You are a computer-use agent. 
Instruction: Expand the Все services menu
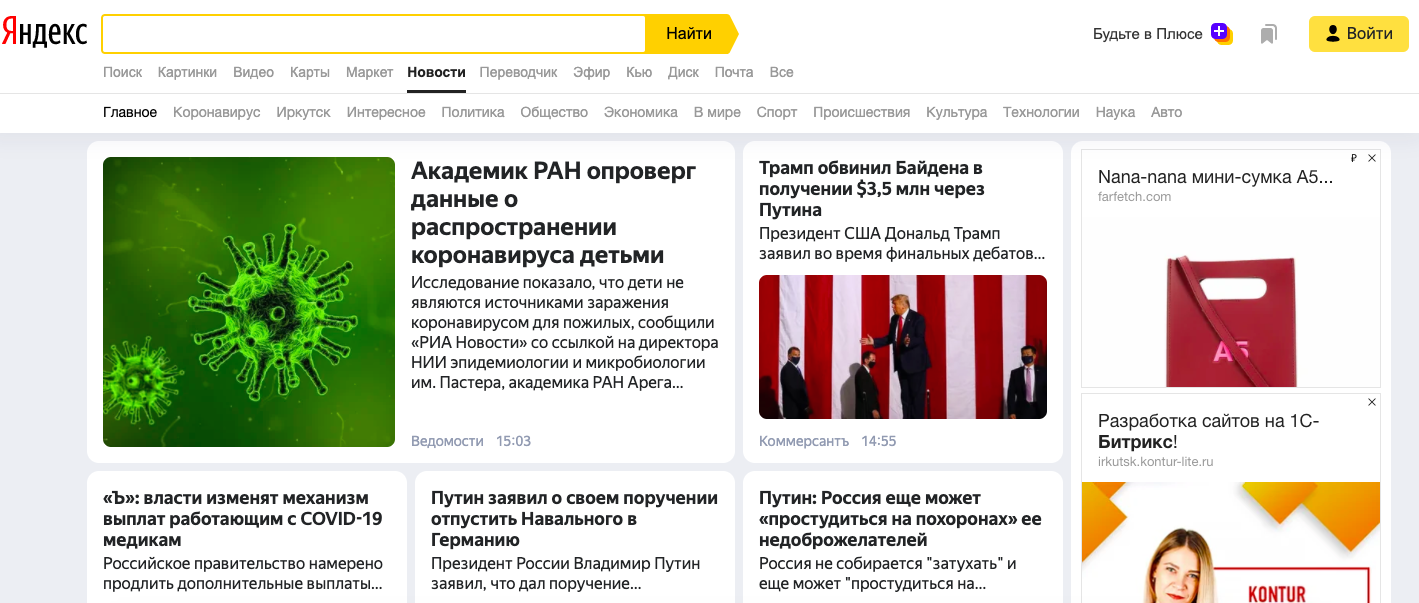point(781,72)
